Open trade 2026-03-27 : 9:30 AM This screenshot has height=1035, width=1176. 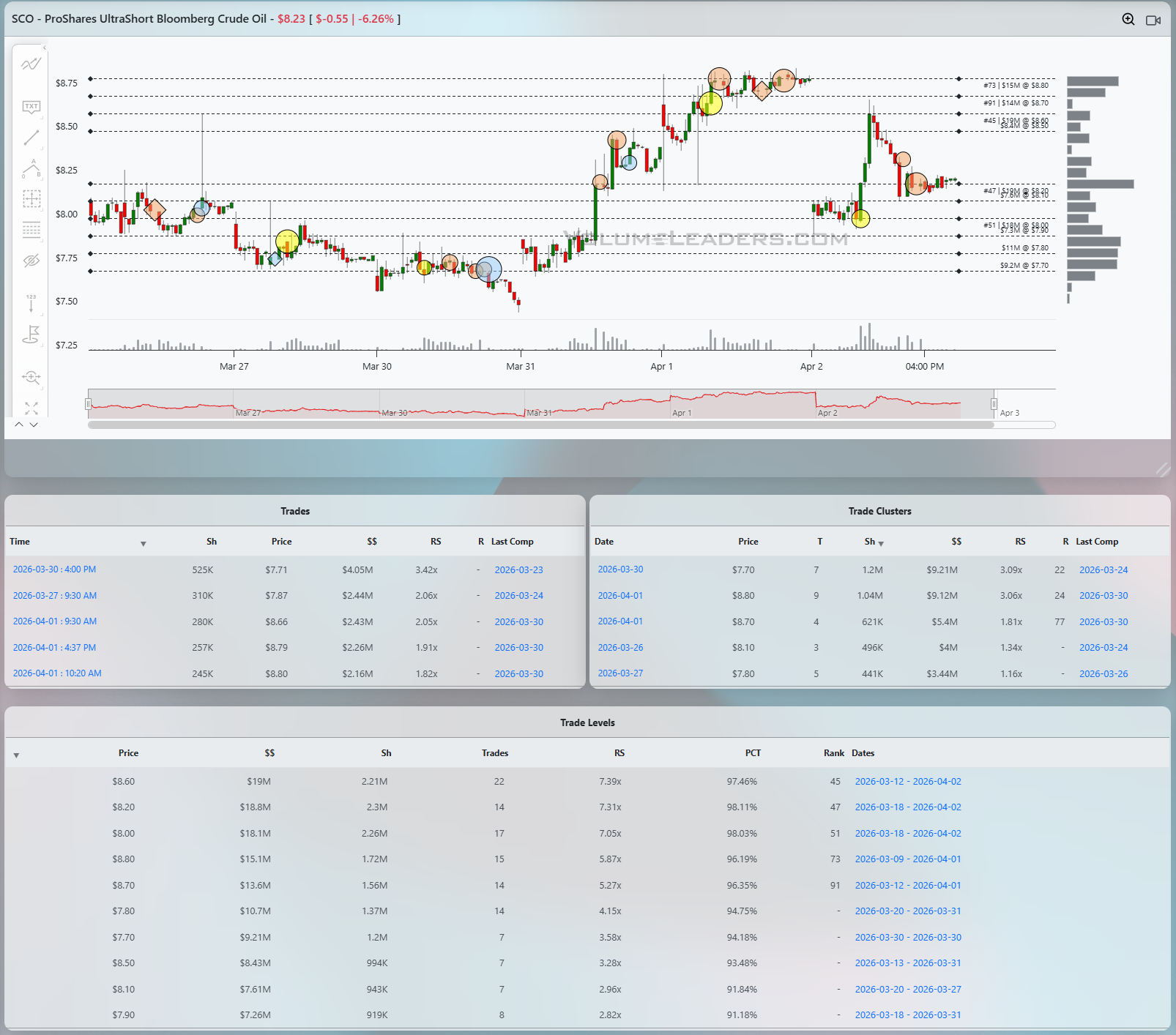[55, 596]
